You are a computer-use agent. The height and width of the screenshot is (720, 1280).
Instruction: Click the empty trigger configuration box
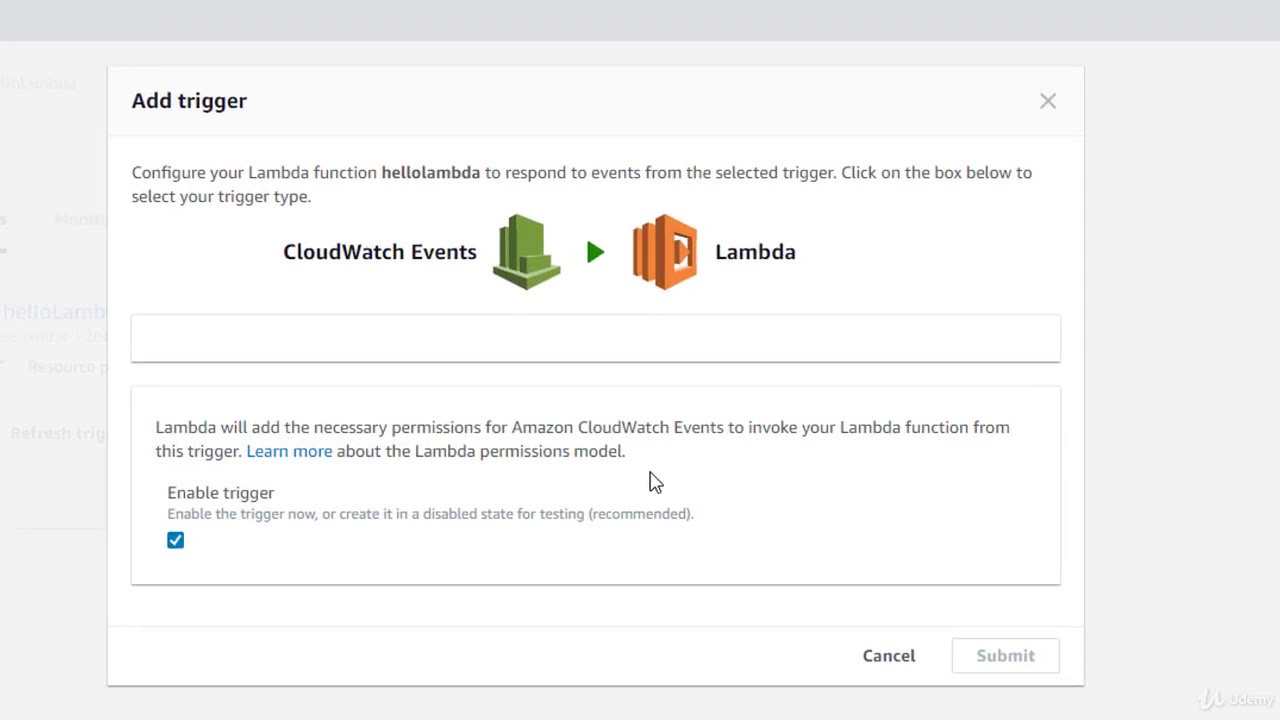pos(595,338)
